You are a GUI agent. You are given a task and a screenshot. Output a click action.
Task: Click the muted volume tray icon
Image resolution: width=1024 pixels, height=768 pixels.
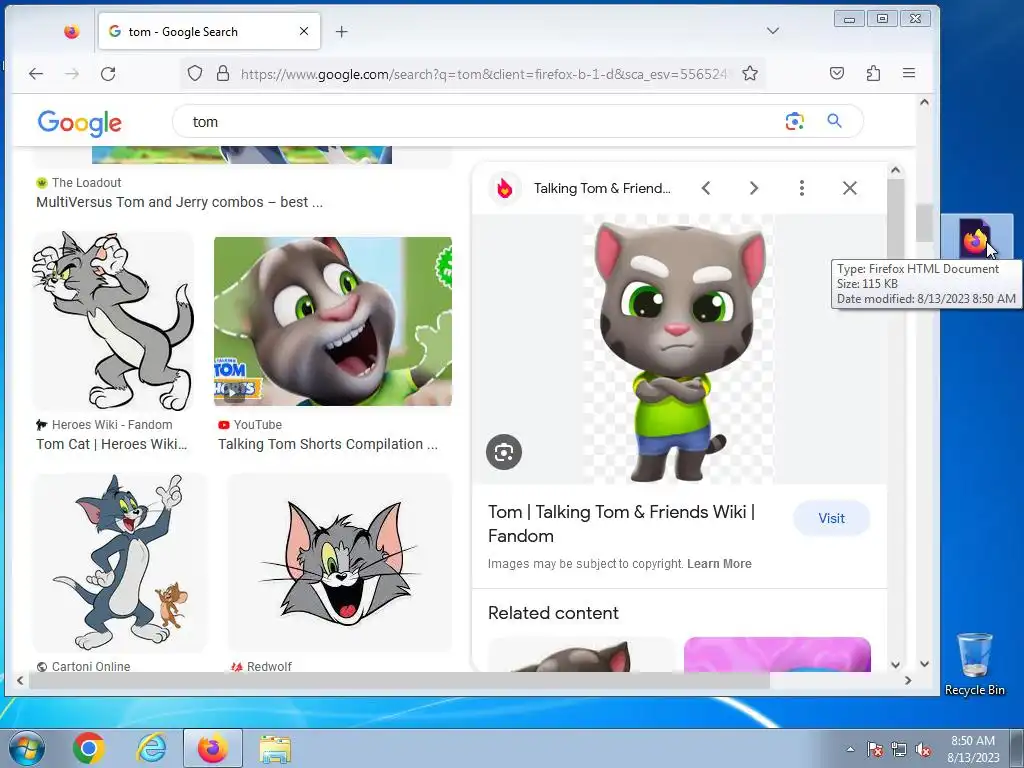(x=923, y=749)
